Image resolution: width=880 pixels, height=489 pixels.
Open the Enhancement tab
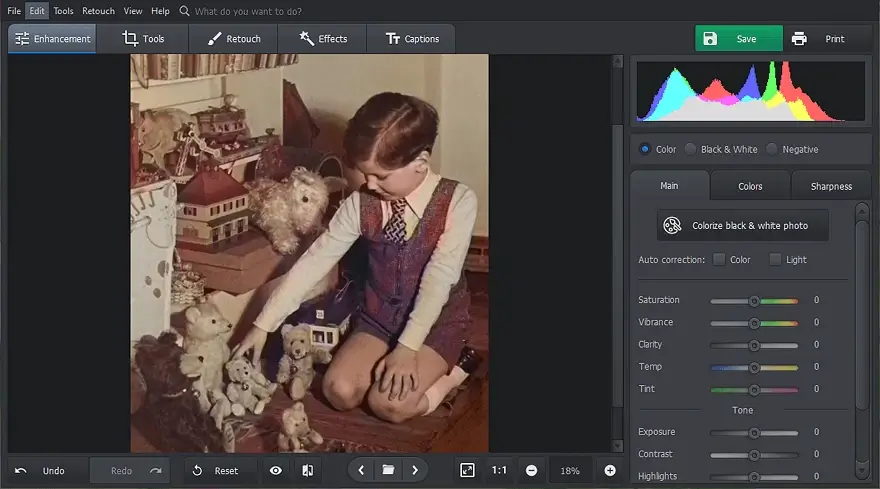52,39
